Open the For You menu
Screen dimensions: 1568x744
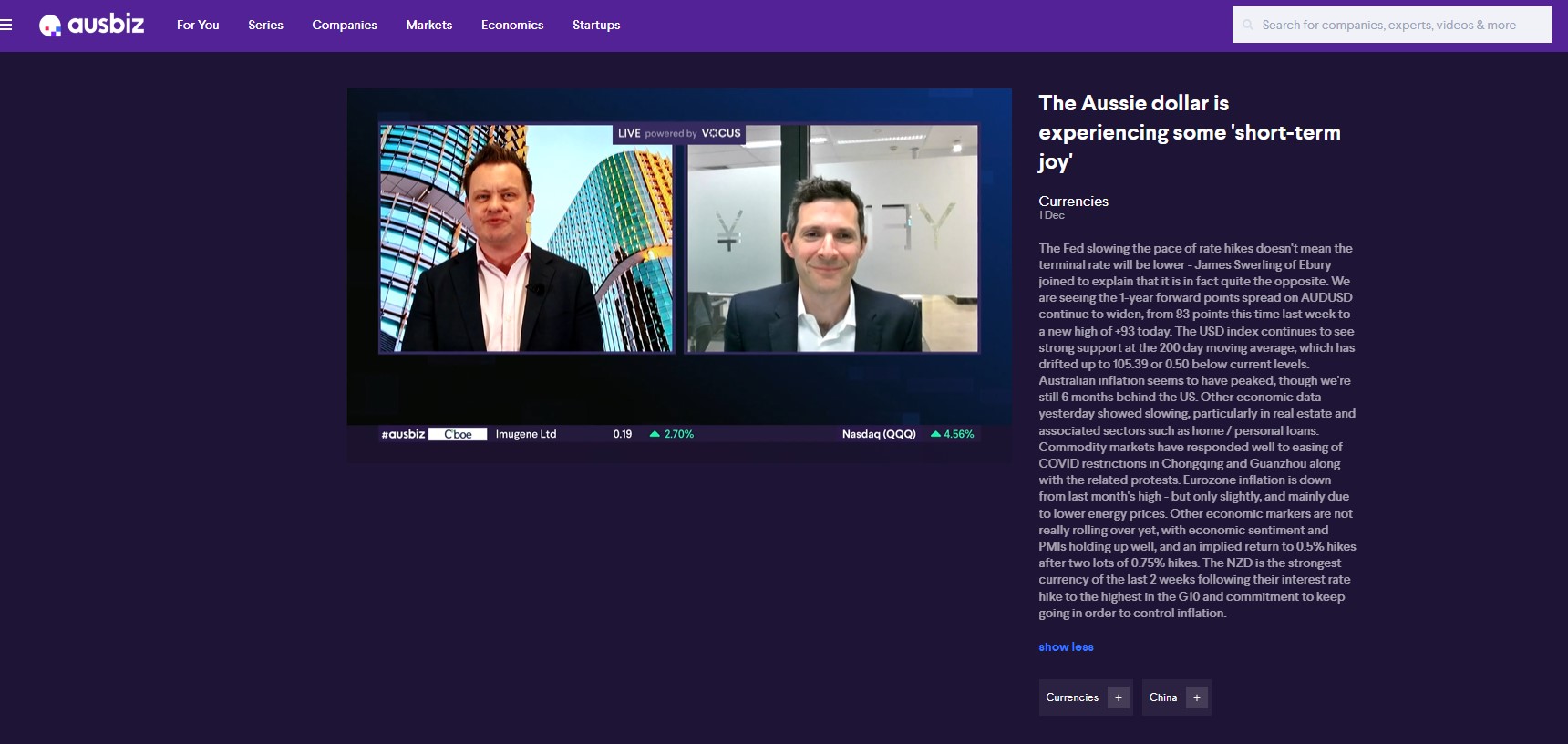coord(198,25)
